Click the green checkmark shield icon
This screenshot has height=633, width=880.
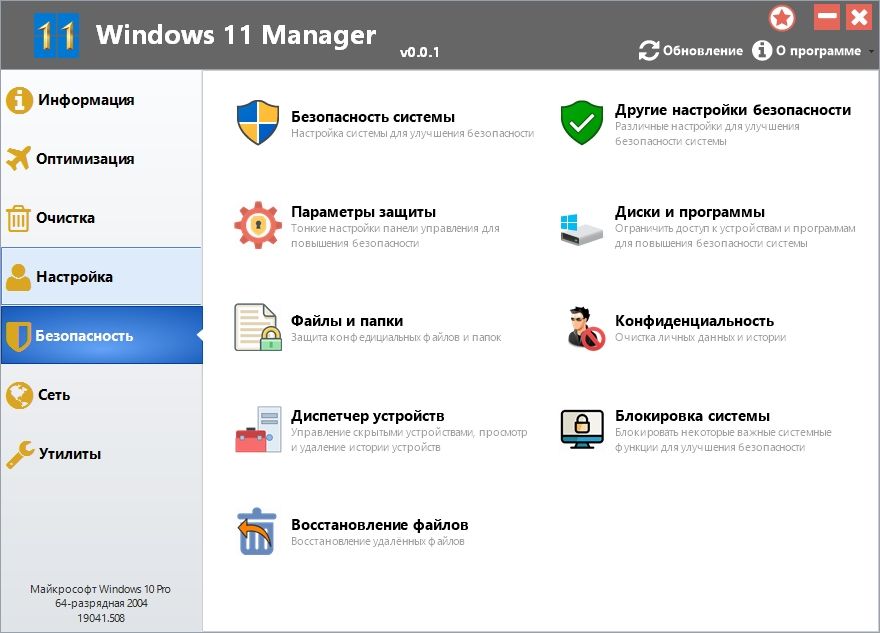tap(582, 122)
